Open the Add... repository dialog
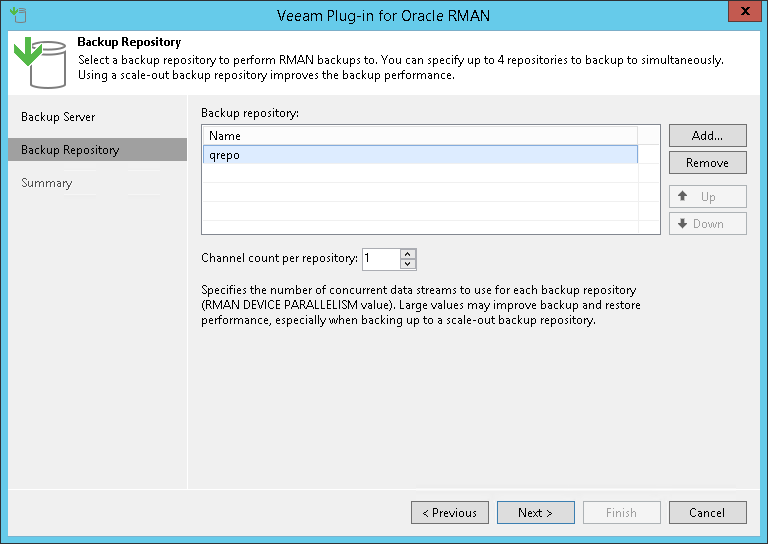768x544 pixels. click(707, 135)
